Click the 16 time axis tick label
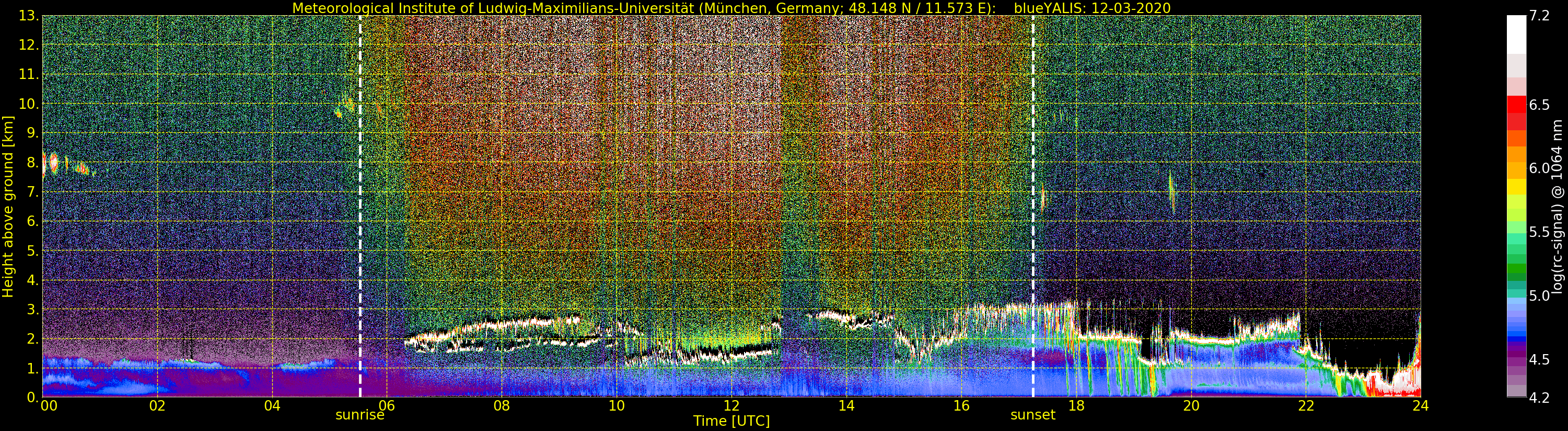This screenshot has height=431, width=1568. point(961,406)
